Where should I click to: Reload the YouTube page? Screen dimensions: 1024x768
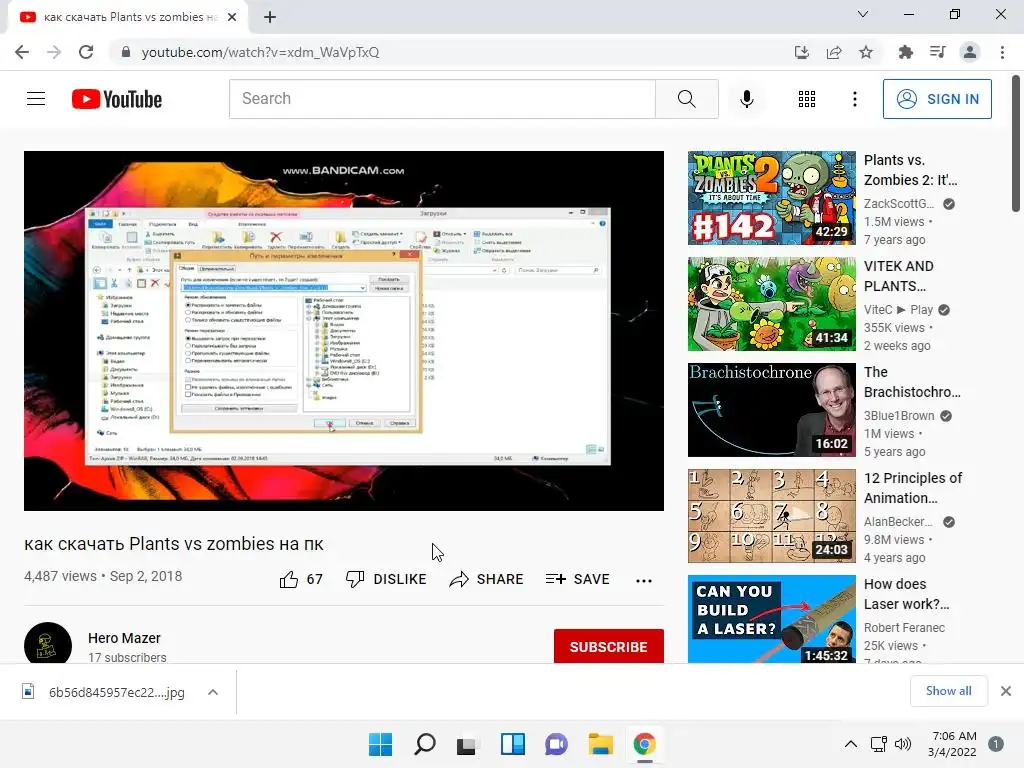click(86, 52)
